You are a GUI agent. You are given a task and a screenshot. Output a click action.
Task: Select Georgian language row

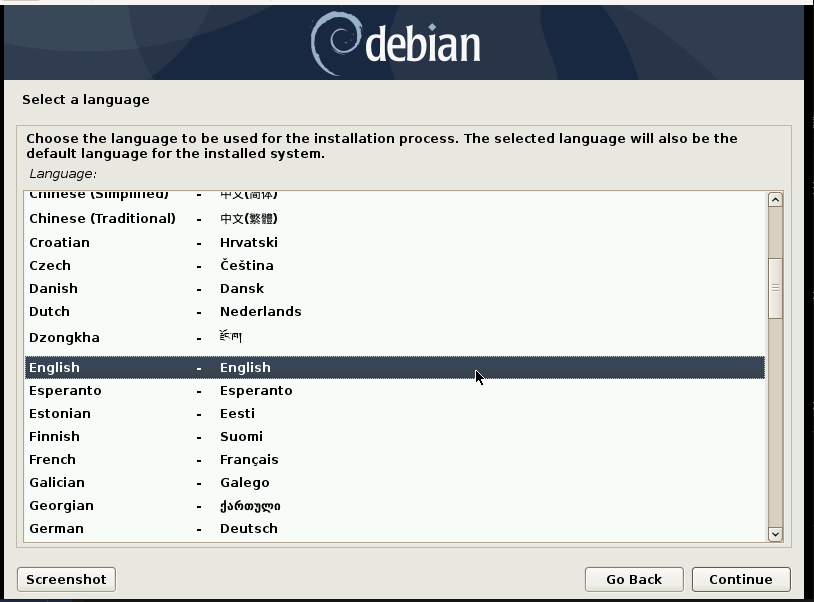tap(395, 505)
